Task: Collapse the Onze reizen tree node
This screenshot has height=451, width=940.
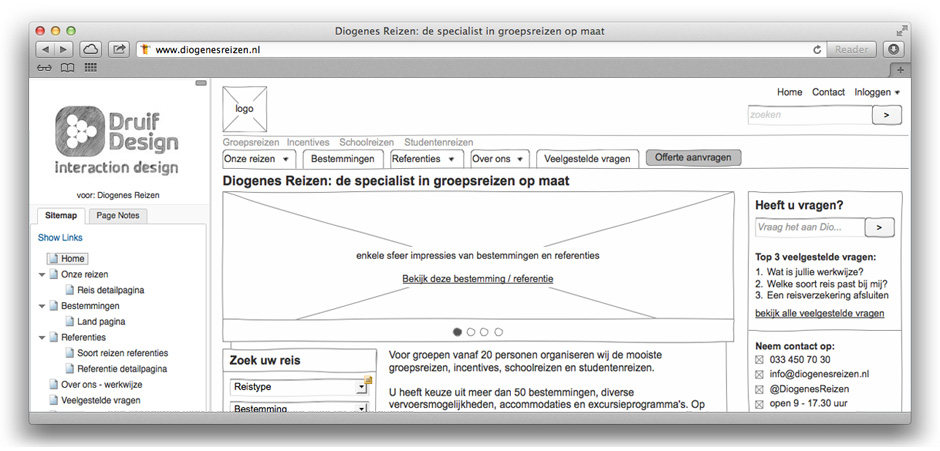Action: tap(42, 275)
